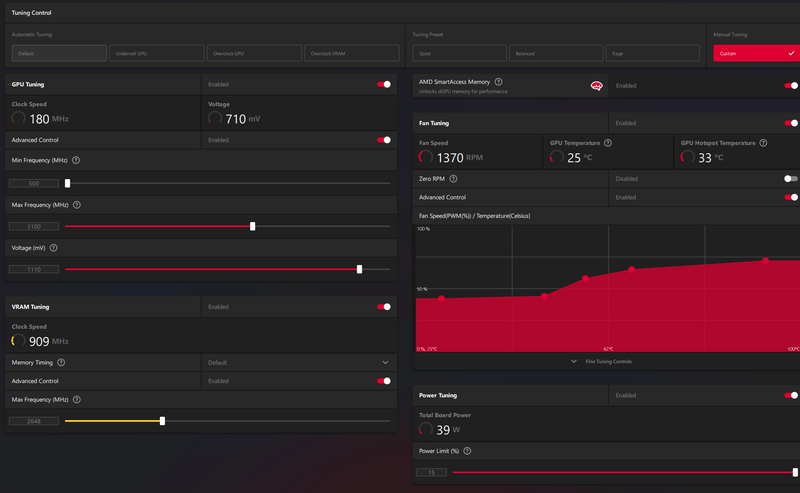Open Min Frequency help icon
Image resolution: width=800 pixels, height=493 pixels.
click(x=76, y=160)
